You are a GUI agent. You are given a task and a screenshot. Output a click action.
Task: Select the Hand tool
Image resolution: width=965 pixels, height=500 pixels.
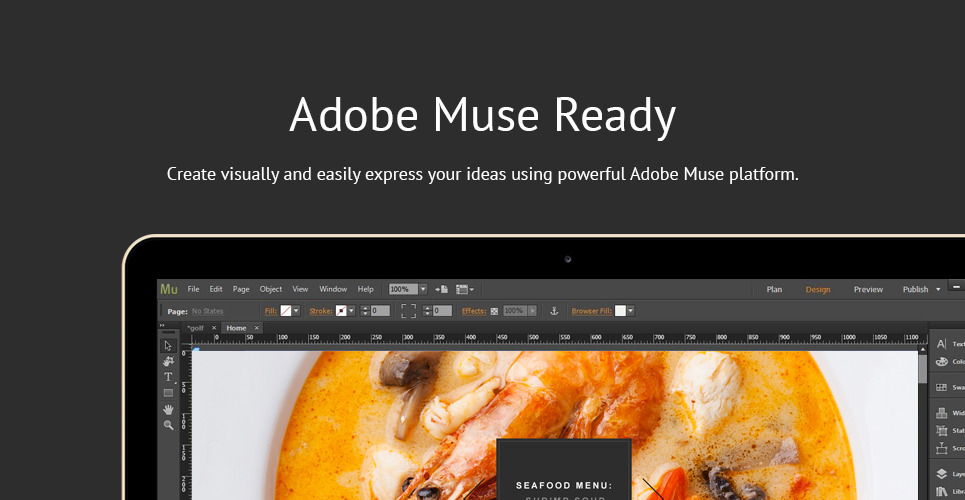click(168, 409)
